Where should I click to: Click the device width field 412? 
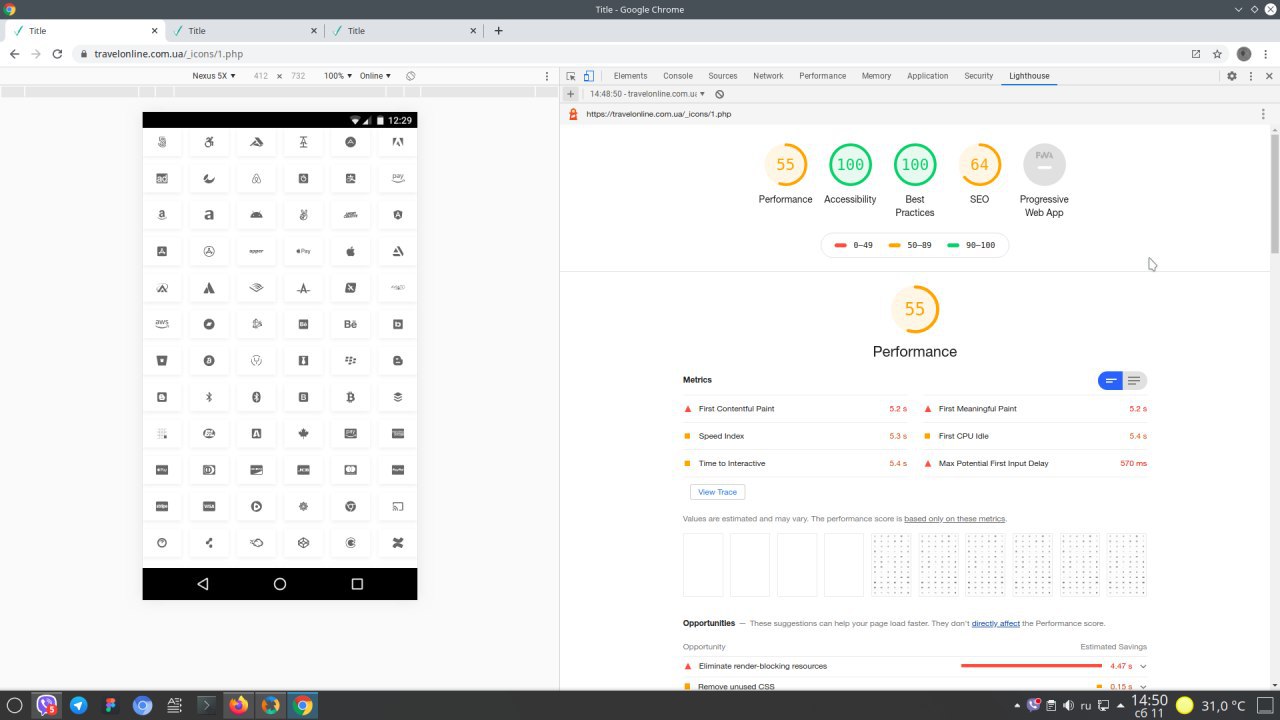[x=261, y=76]
